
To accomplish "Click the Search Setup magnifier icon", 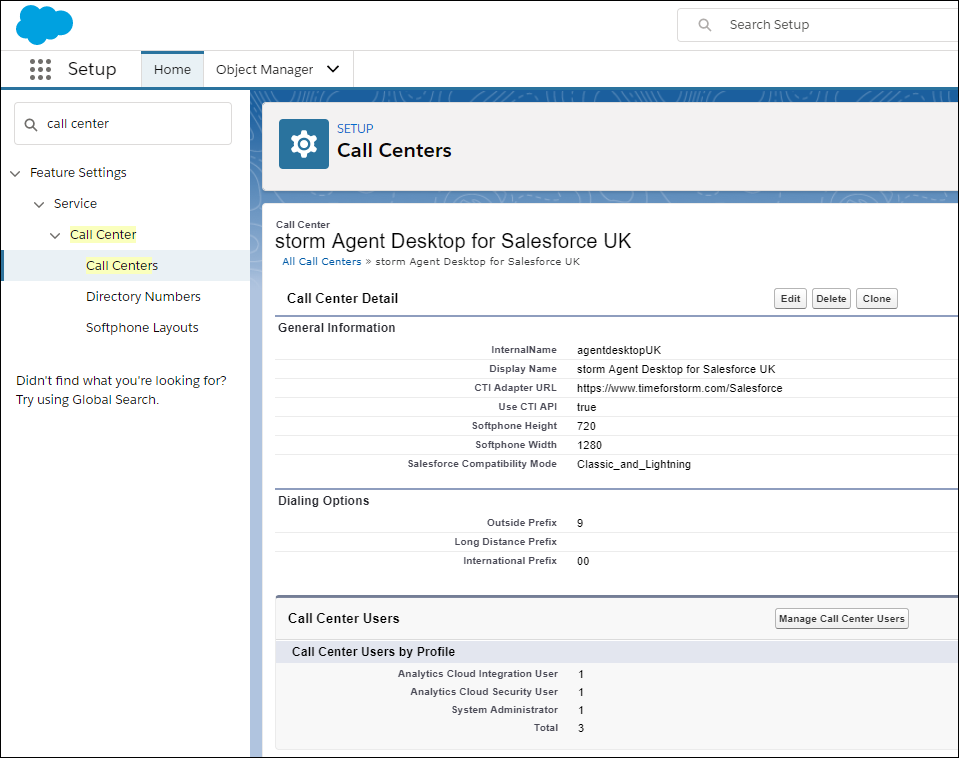I will coord(705,24).
